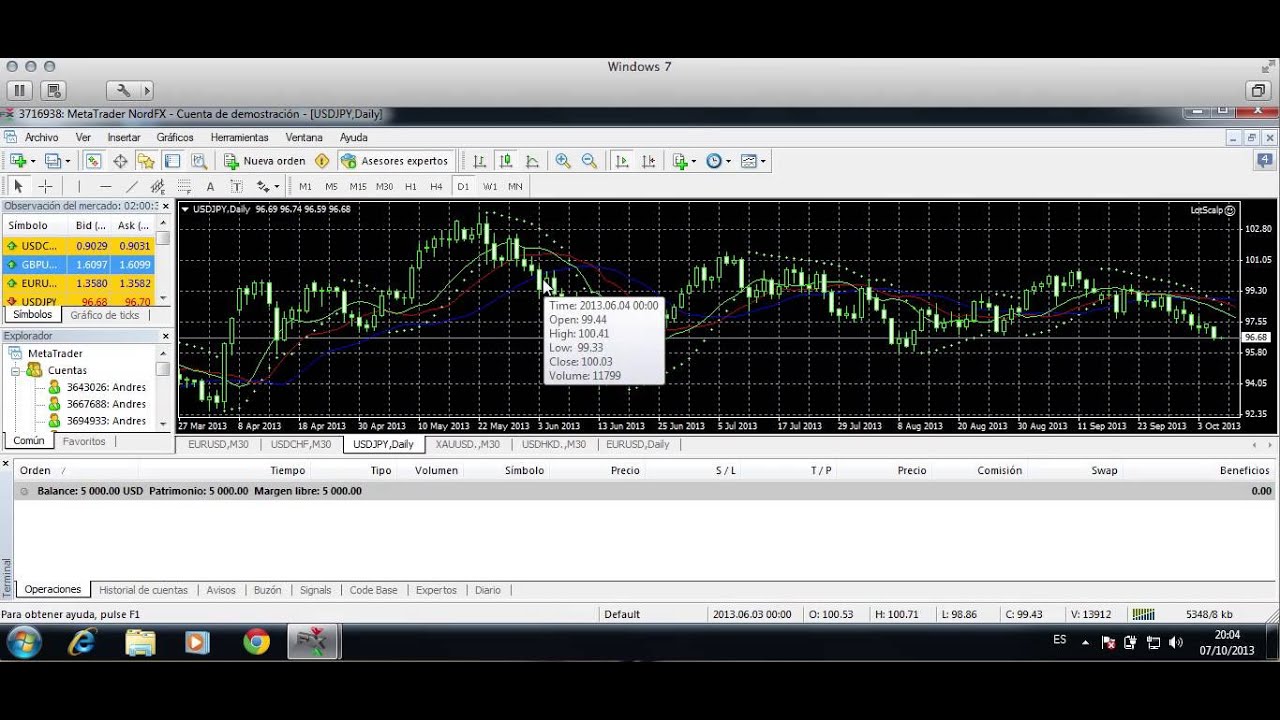Select the horizontal line drawing tool
This screenshot has width=1280, height=720.
coord(105,186)
